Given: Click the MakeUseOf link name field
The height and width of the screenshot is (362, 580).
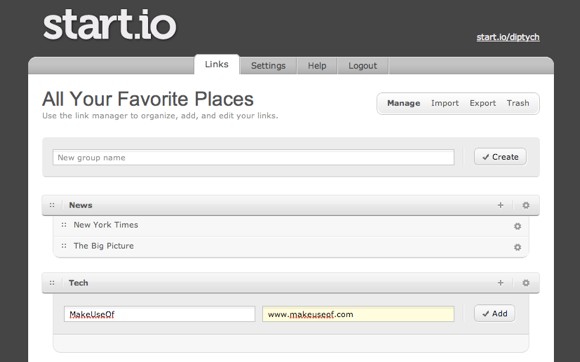Looking at the screenshot, I should (x=159, y=314).
